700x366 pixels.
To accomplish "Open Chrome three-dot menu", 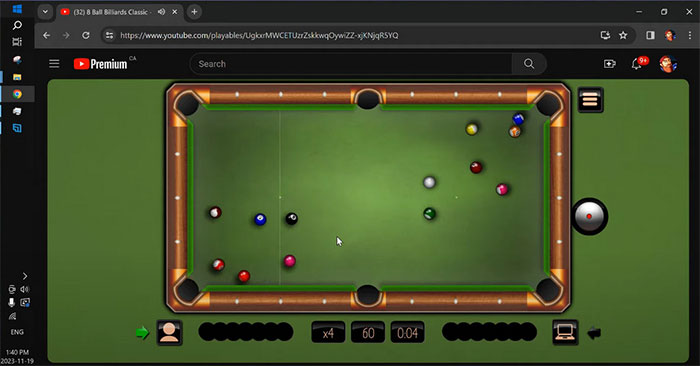I will pyautogui.click(x=690, y=35).
